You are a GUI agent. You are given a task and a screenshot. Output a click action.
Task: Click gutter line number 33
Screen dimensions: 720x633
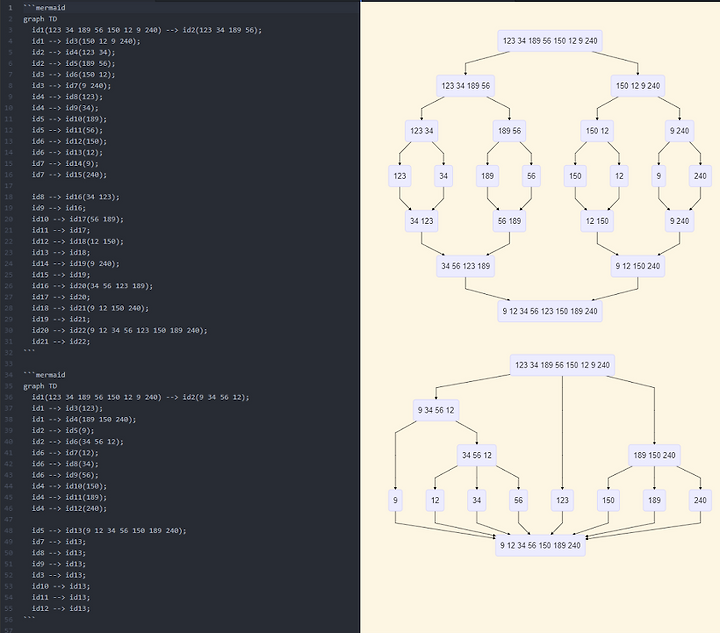pyautogui.click(x=10, y=364)
